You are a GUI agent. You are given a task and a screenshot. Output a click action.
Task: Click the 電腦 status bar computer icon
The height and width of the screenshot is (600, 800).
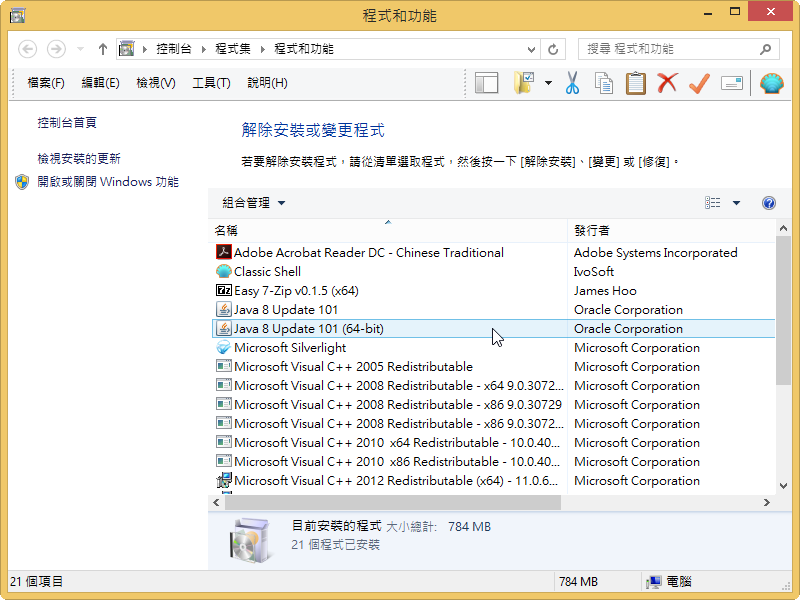click(x=654, y=582)
